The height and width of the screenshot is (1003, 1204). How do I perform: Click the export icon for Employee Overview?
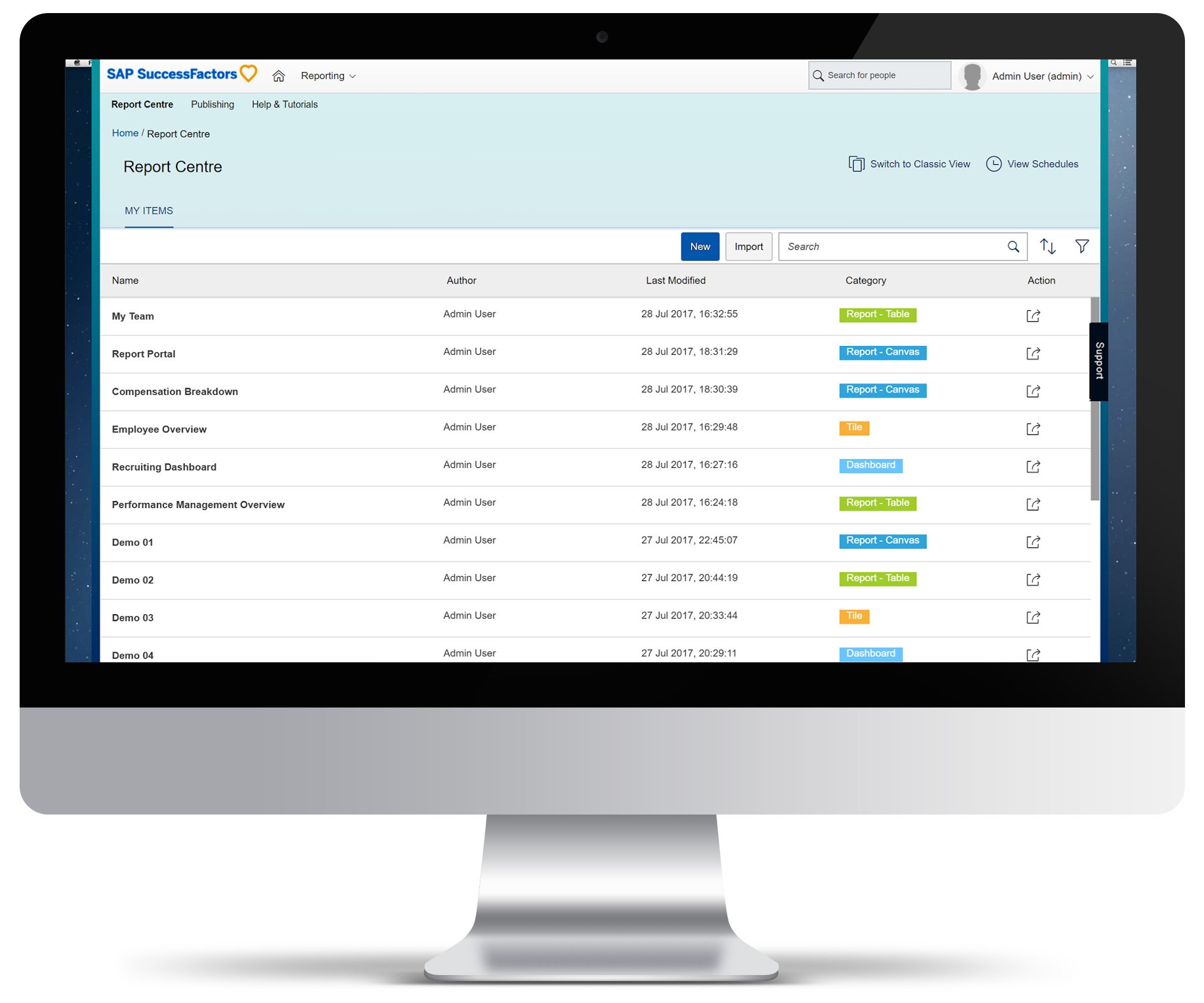pos(1033,428)
